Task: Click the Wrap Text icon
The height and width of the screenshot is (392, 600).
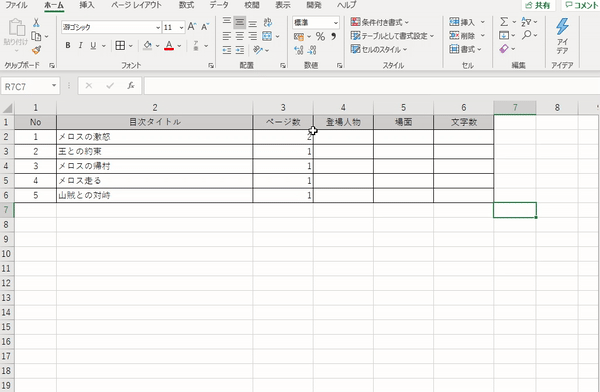Action: (x=268, y=22)
